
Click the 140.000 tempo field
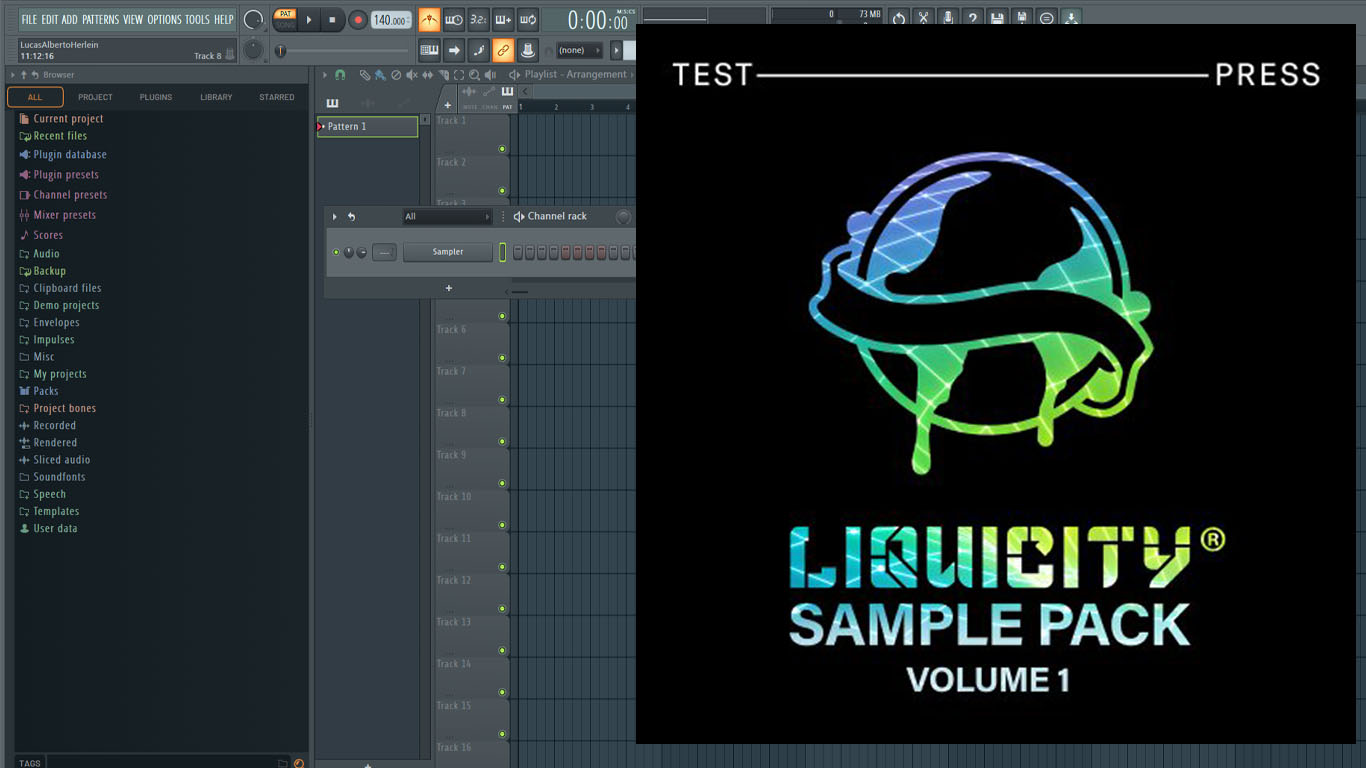click(x=391, y=20)
